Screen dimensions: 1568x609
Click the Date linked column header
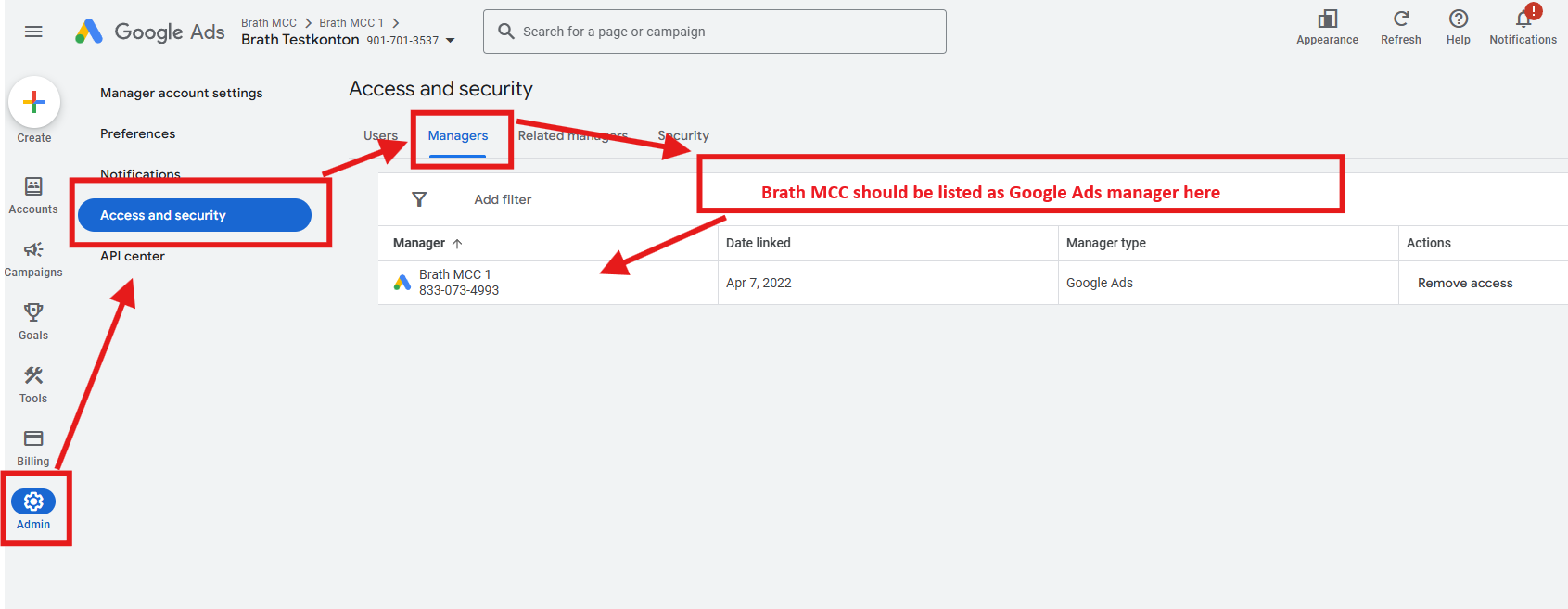[x=759, y=243]
